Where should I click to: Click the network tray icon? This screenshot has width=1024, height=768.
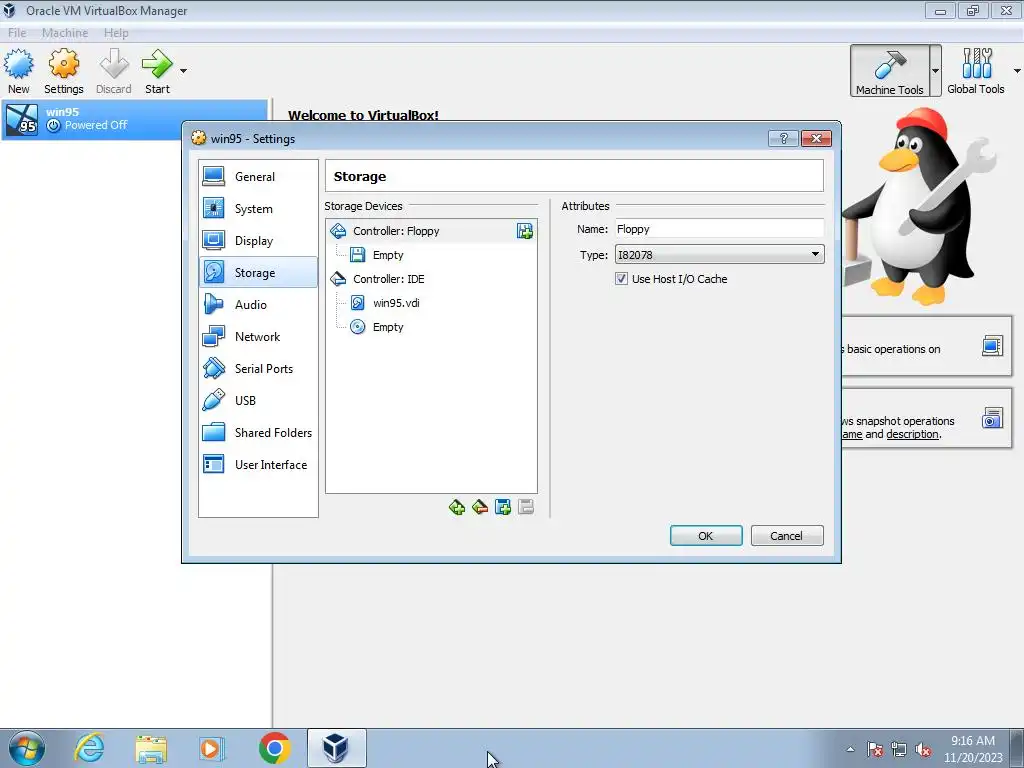899,750
